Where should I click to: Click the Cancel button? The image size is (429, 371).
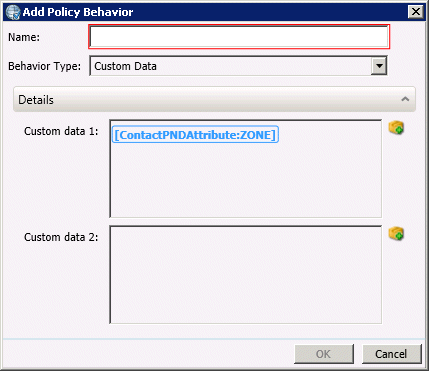(x=392, y=354)
